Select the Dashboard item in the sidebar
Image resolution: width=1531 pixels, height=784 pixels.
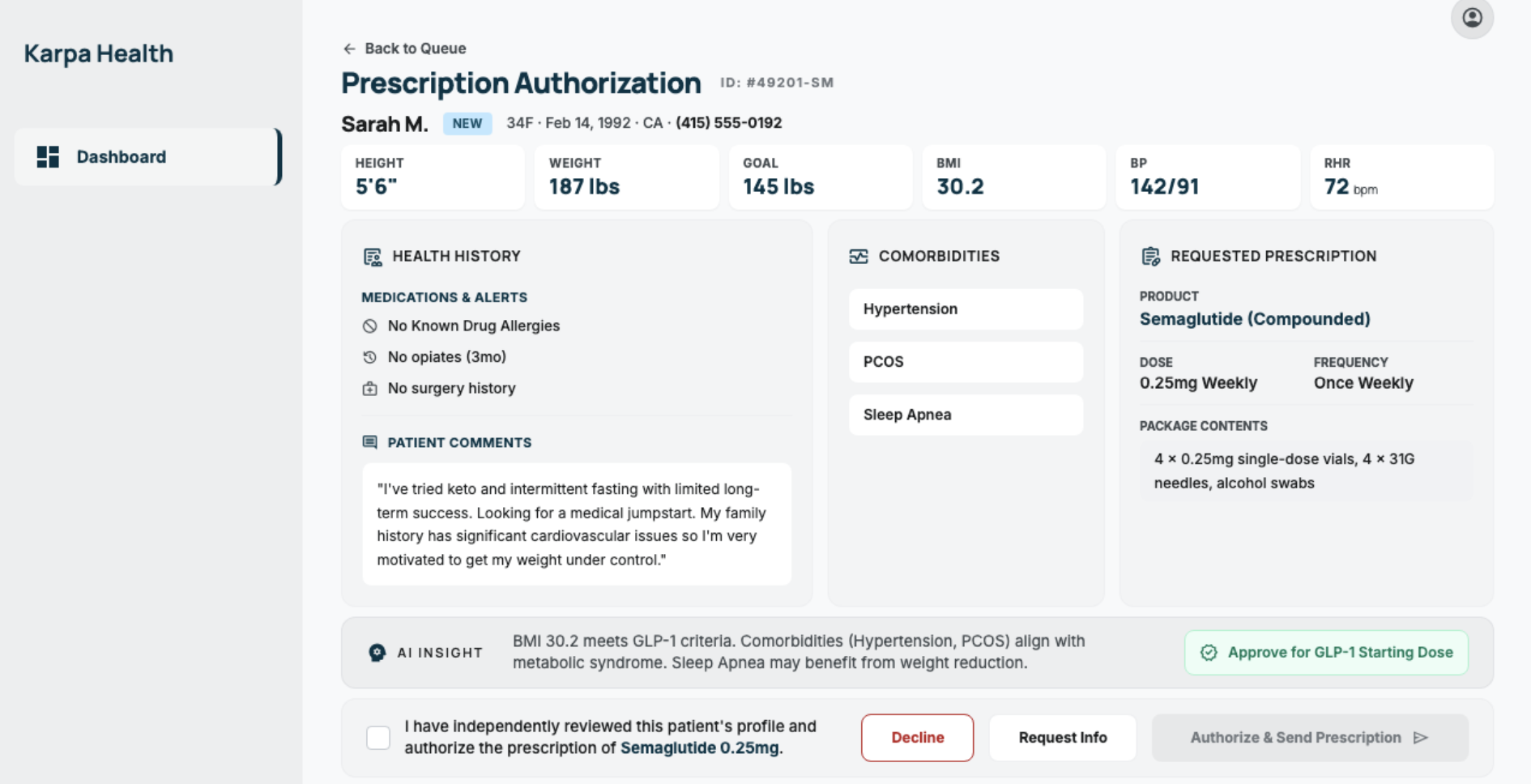click(122, 156)
